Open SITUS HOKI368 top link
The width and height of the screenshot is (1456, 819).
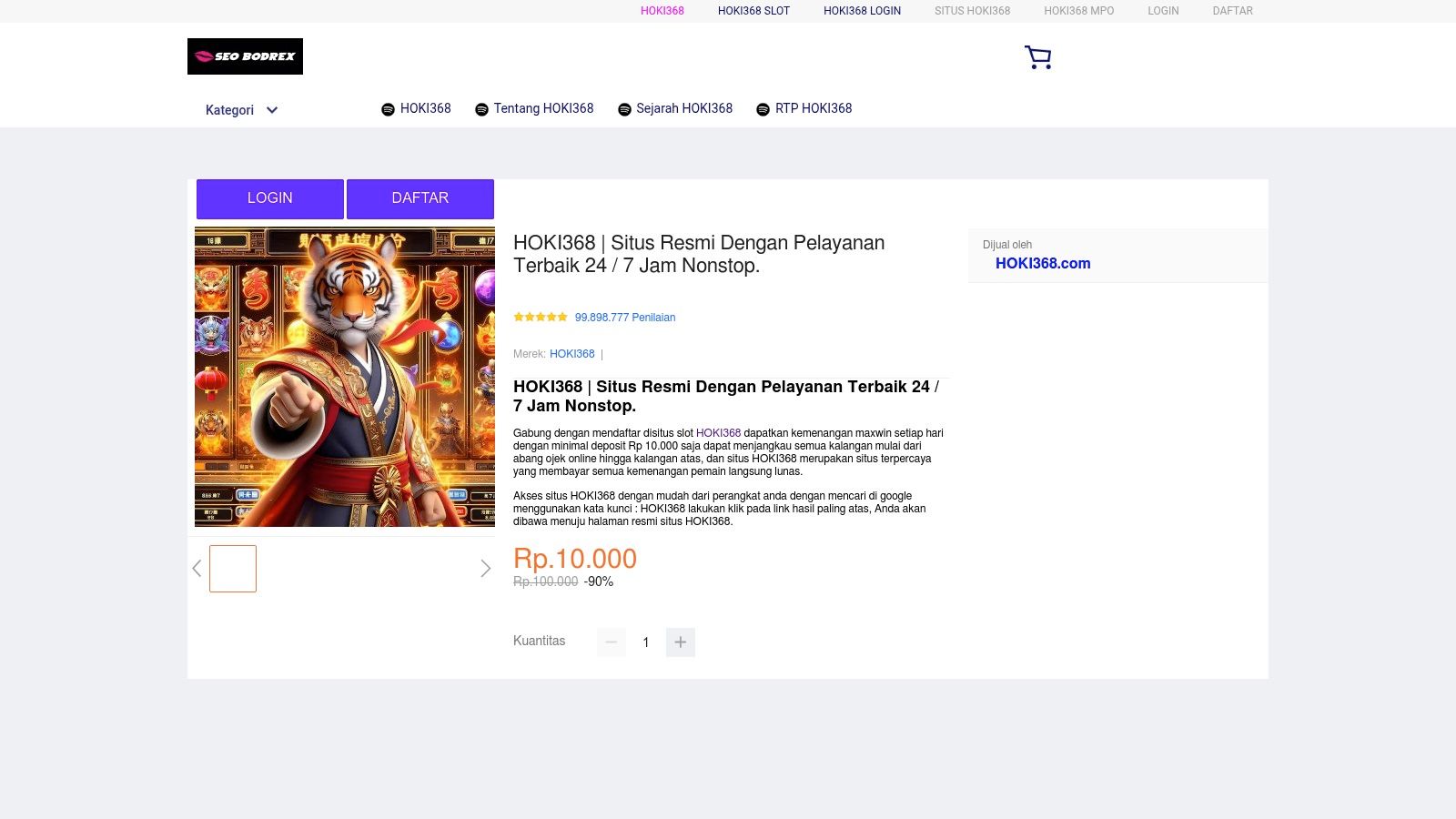pyautogui.click(x=972, y=11)
